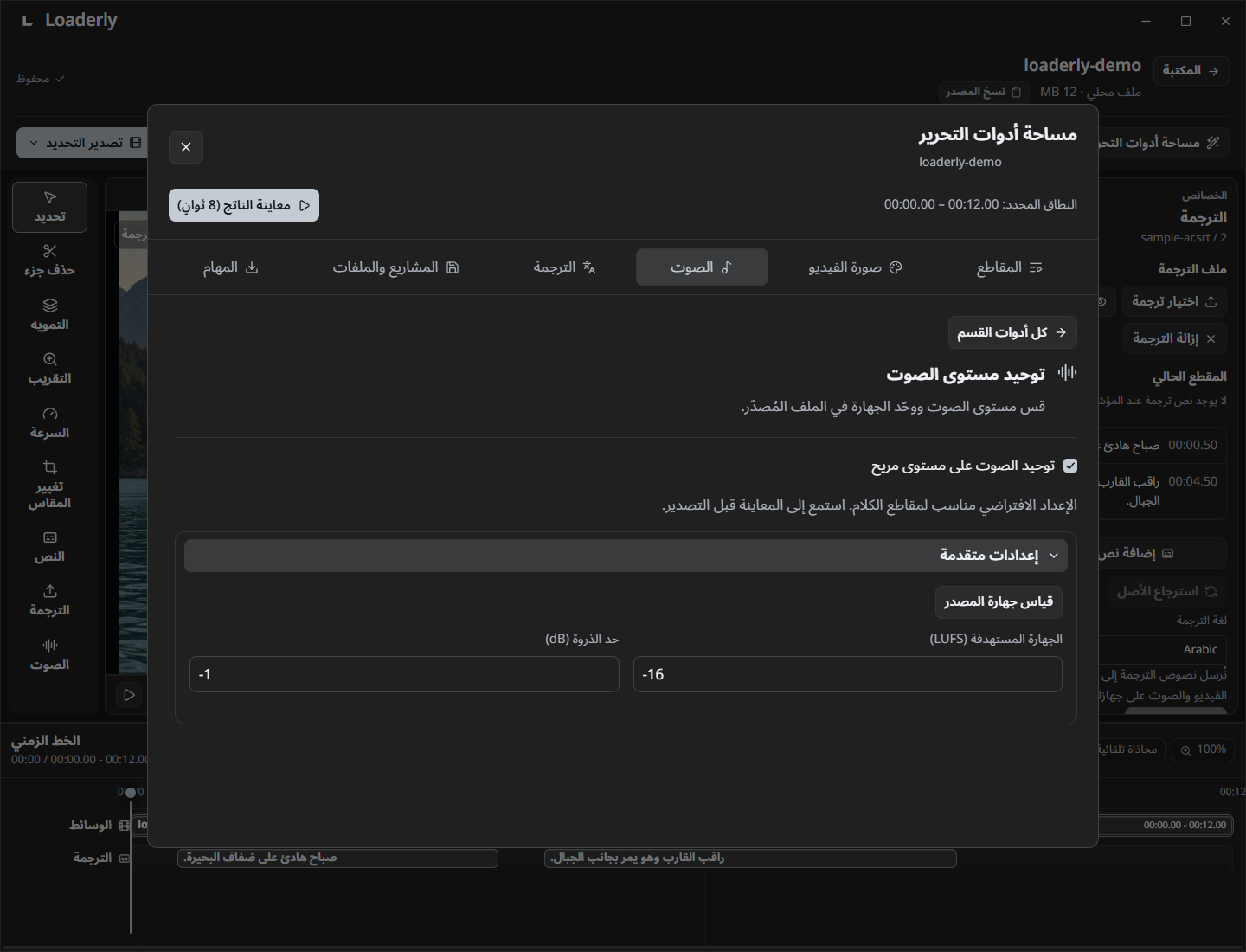
Task: Open the Arabic language dropdown
Action: 1163,649
